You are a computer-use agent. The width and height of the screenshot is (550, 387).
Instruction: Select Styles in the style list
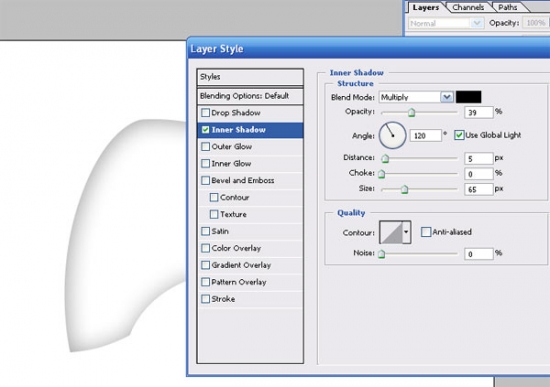(250, 77)
